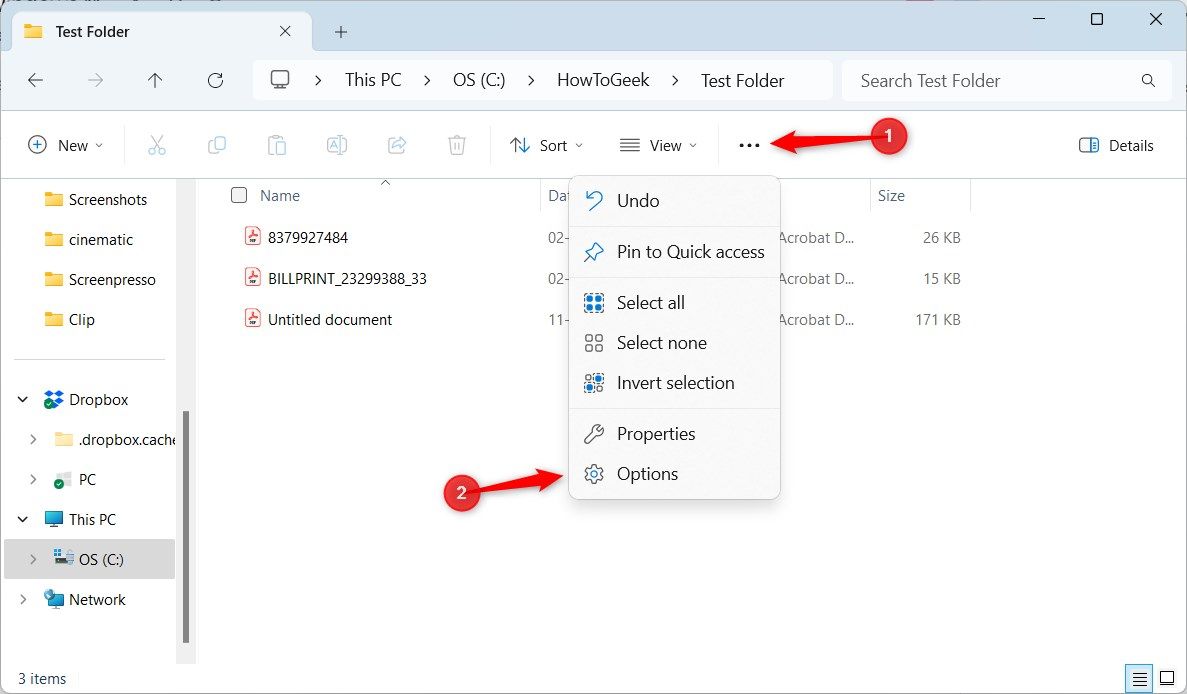Click the Copy icon in toolbar

pos(217,145)
